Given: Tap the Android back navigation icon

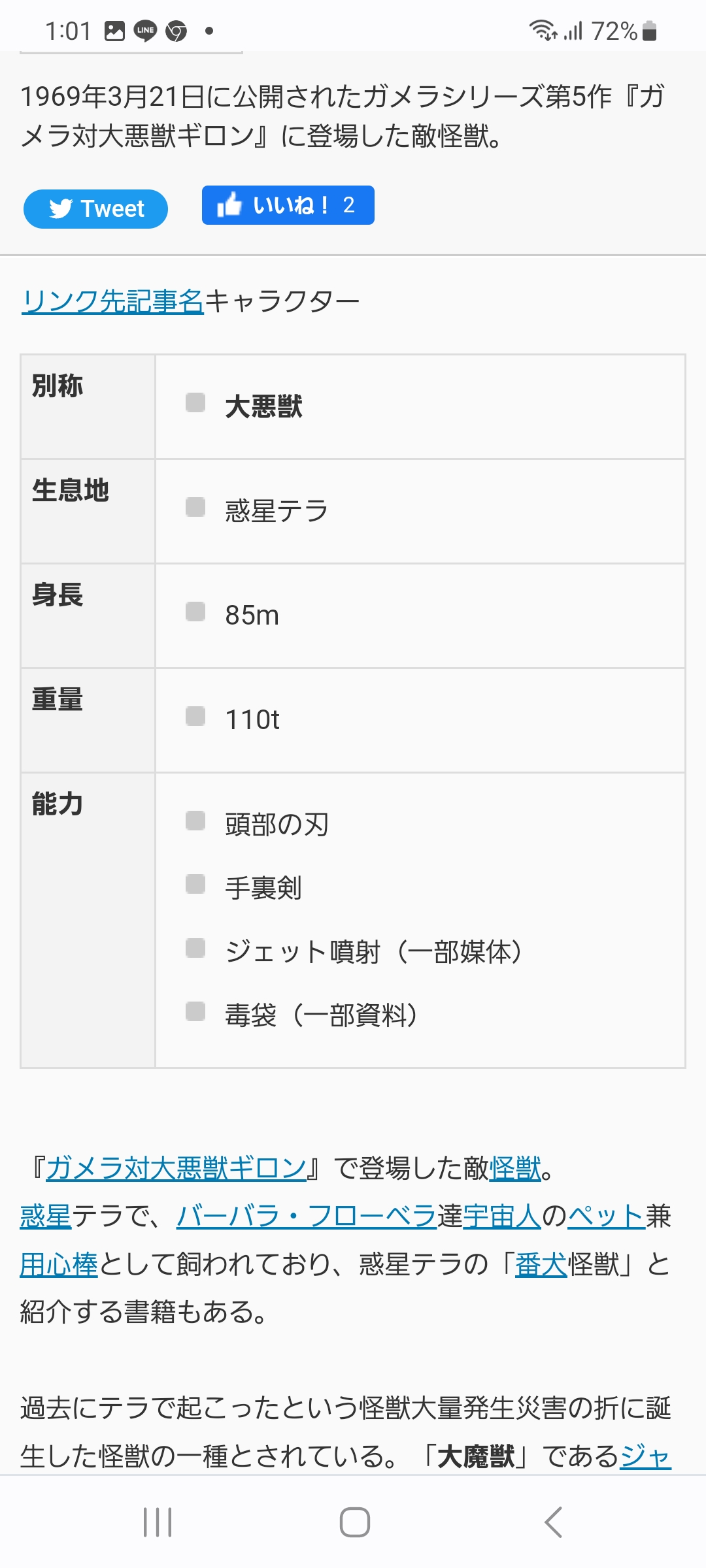Looking at the screenshot, I should tap(553, 1522).
